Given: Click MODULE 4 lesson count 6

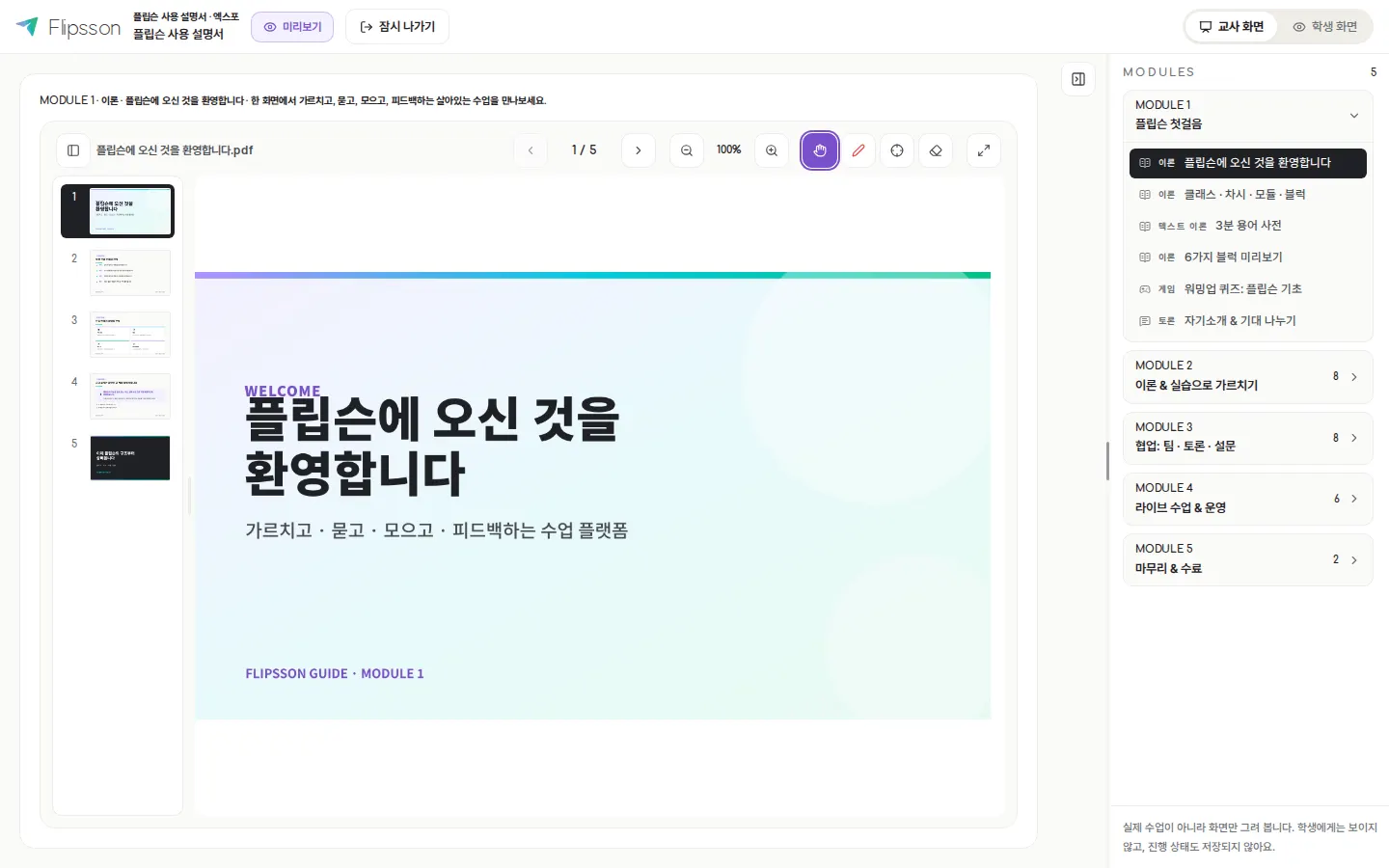Looking at the screenshot, I should coord(1336,499).
